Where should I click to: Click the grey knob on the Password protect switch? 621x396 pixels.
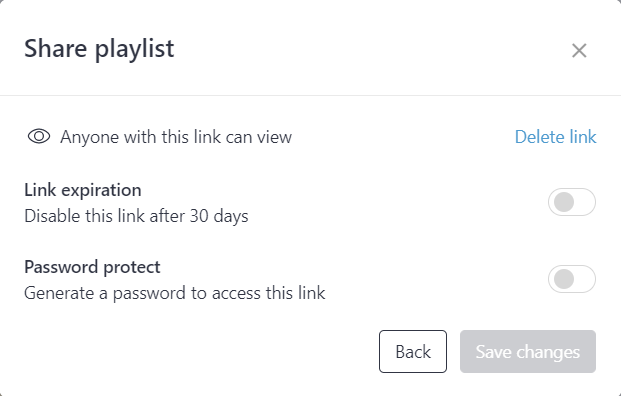564,279
